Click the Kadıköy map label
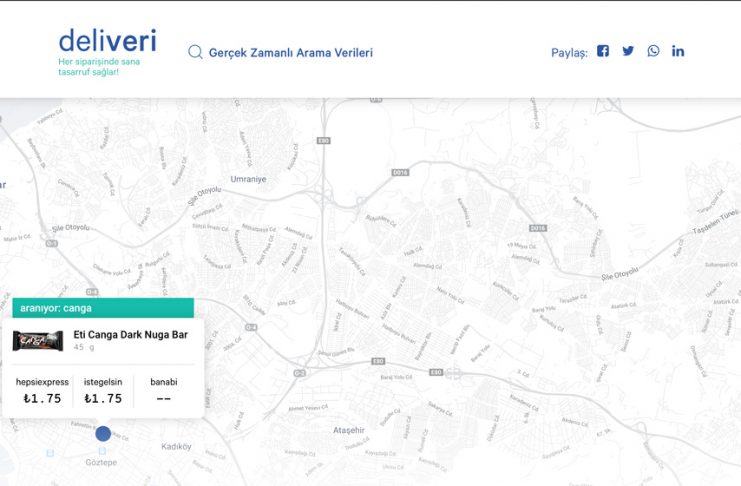Image resolution: width=741 pixels, height=486 pixels. (x=176, y=446)
